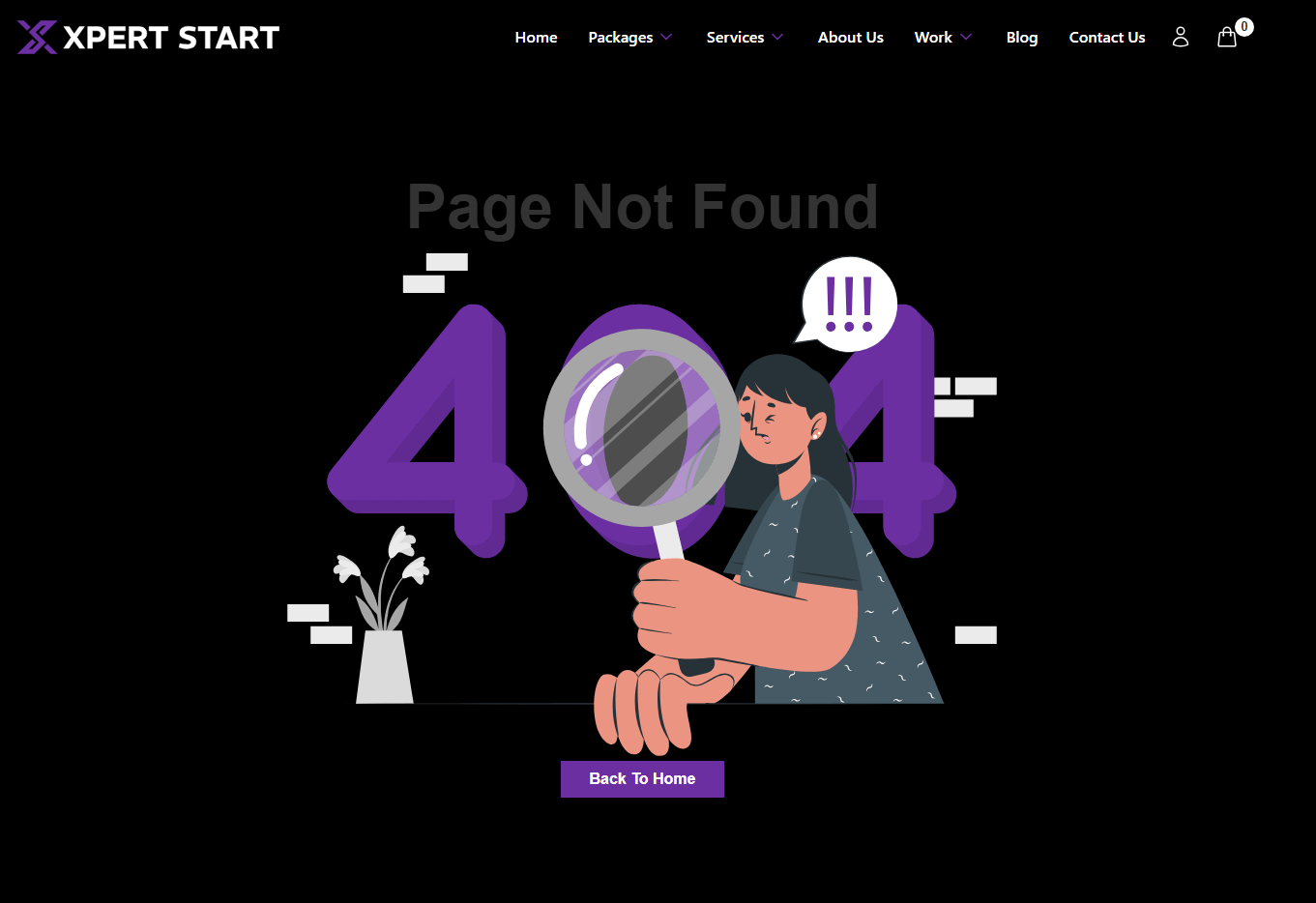Click the purple X emblem in logo
The width and height of the screenshot is (1316, 903).
[37, 38]
